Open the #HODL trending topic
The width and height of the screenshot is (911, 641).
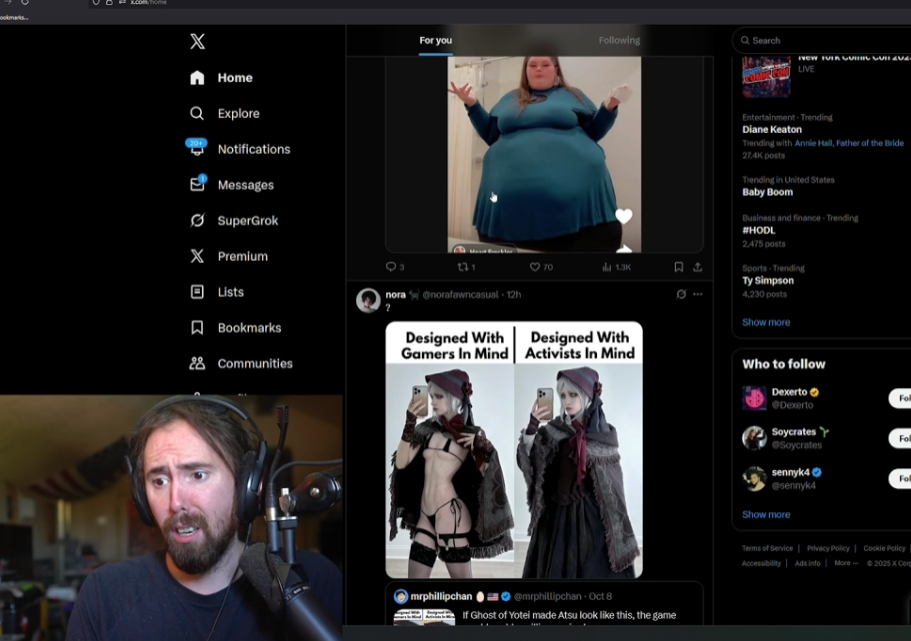tap(759, 230)
